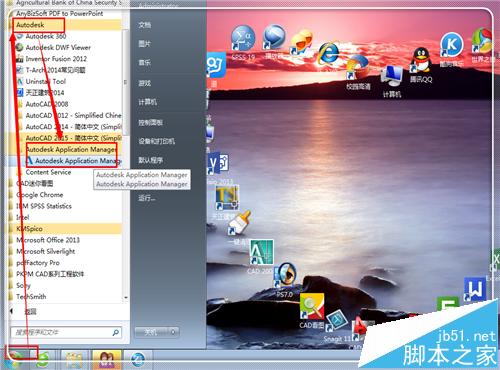Open the CAD viewer magnifier icon

click(x=312, y=311)
